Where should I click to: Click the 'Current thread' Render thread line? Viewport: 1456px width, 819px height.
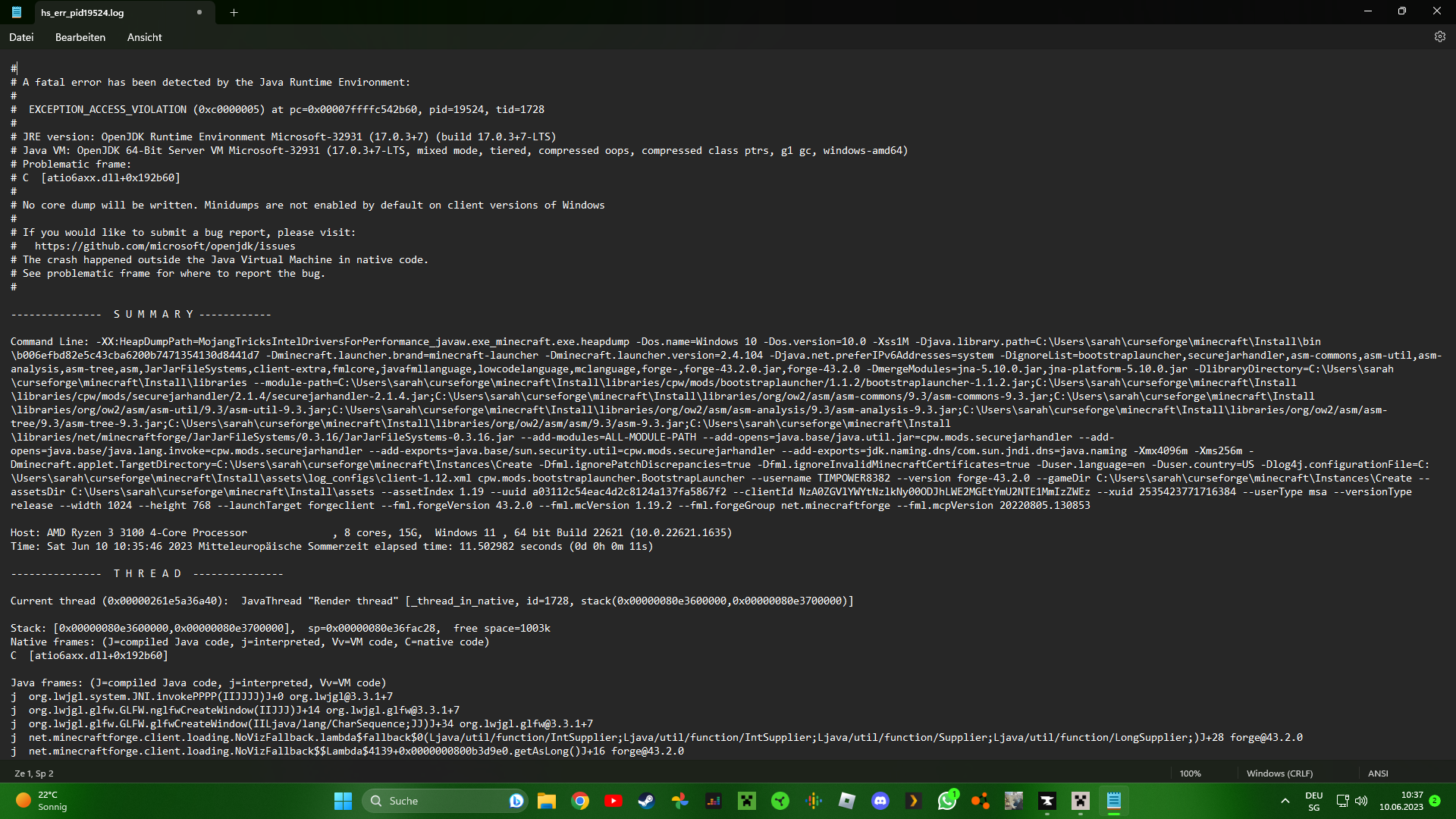click(x=432, y=601)
